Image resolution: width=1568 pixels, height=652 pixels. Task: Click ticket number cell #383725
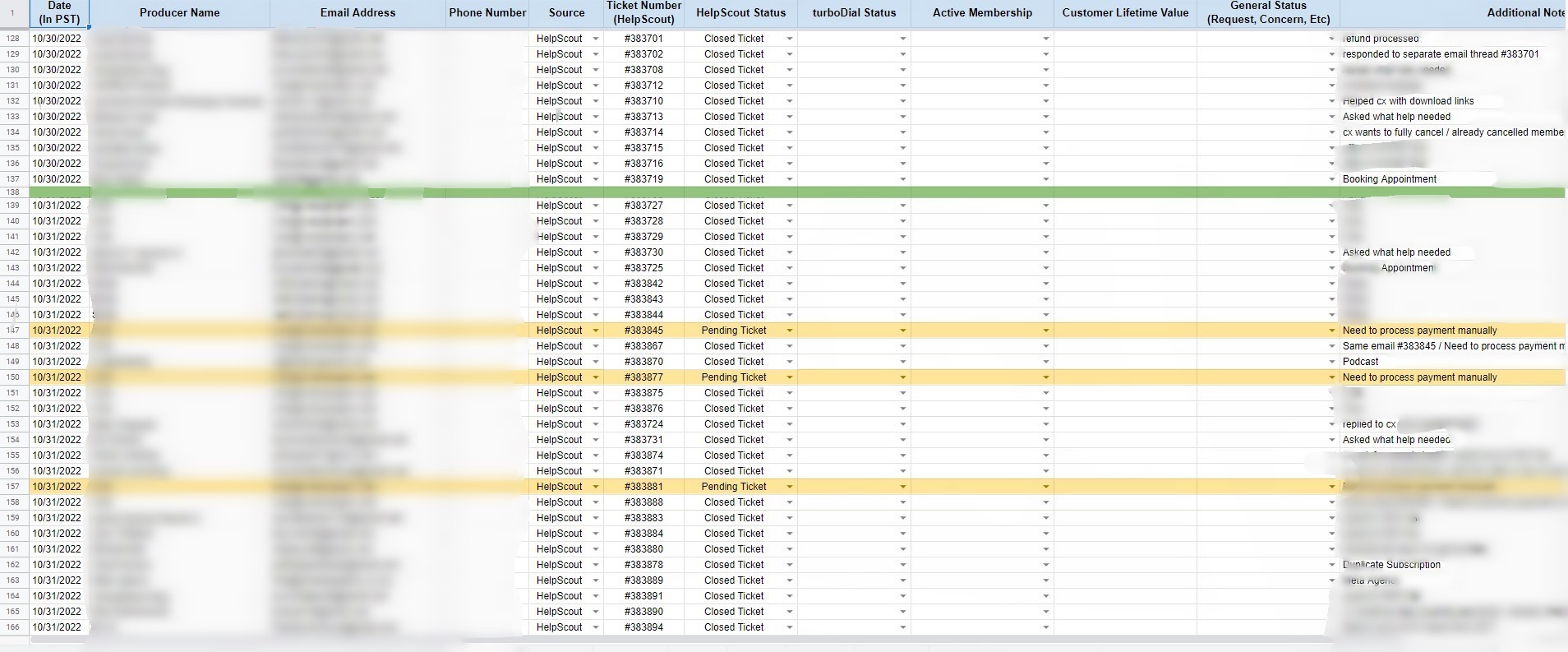coord(643,268)
